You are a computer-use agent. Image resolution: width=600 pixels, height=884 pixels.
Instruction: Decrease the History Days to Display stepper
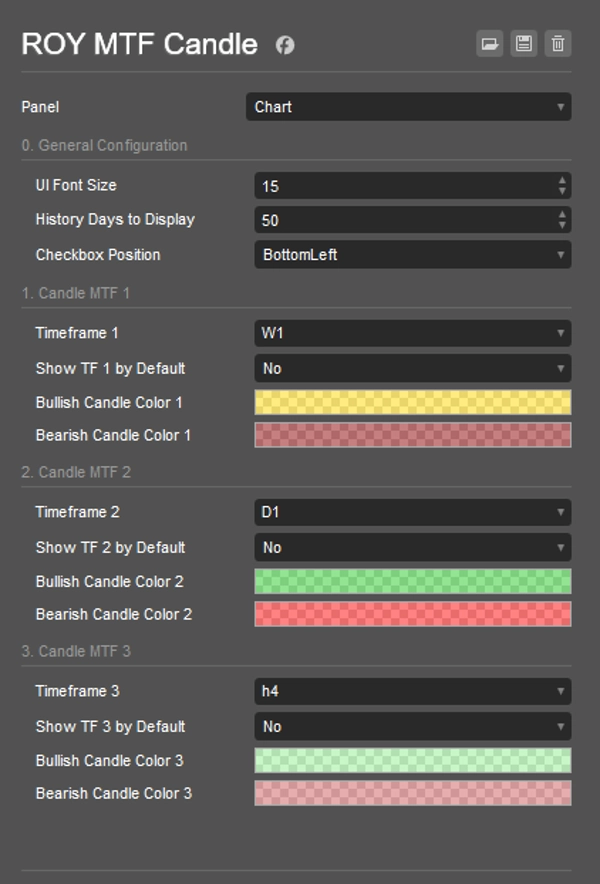click(x=562, y=225)
